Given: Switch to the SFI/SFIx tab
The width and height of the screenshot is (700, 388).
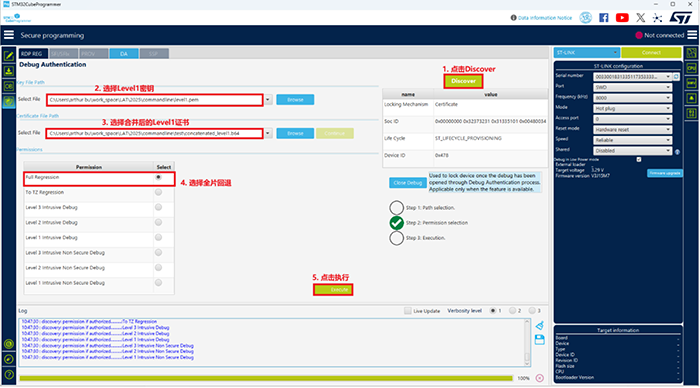Looking at the screenshot, I should (x=62, y=54).
